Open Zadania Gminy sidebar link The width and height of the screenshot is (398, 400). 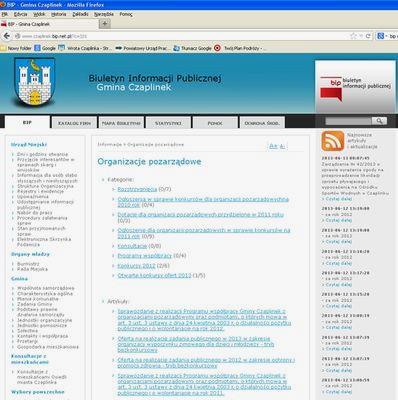35,304
